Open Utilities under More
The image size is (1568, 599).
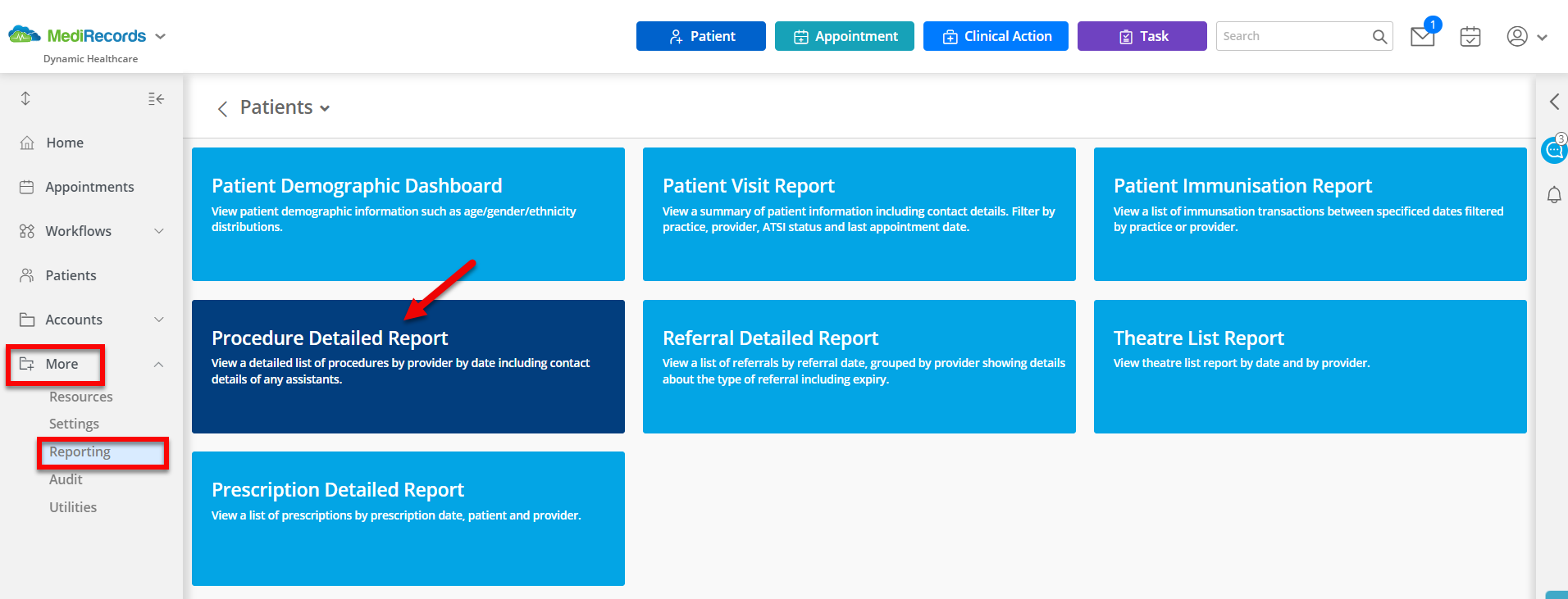[73, 507]
